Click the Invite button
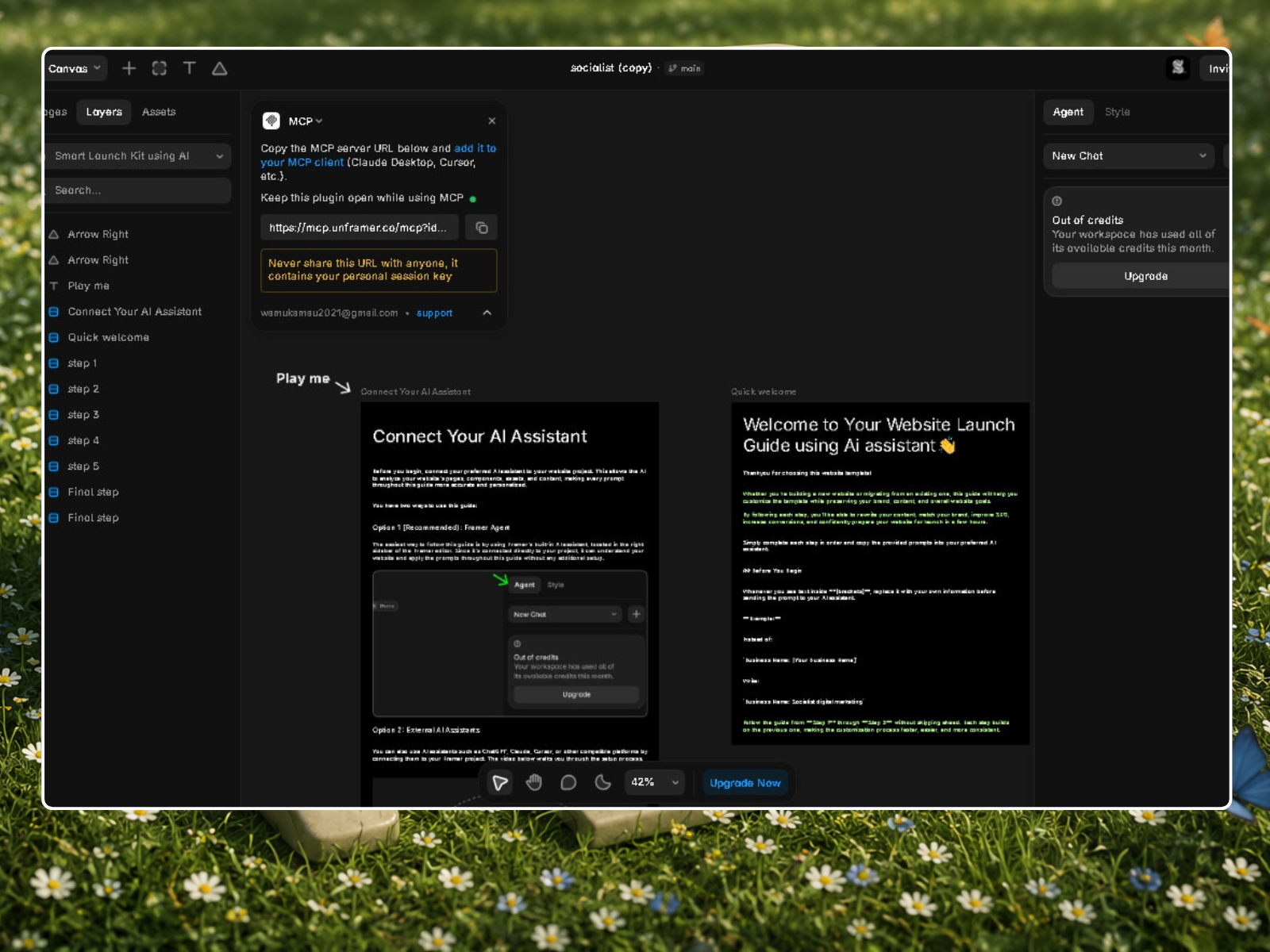The image size is (1270, 952). 1215,68
